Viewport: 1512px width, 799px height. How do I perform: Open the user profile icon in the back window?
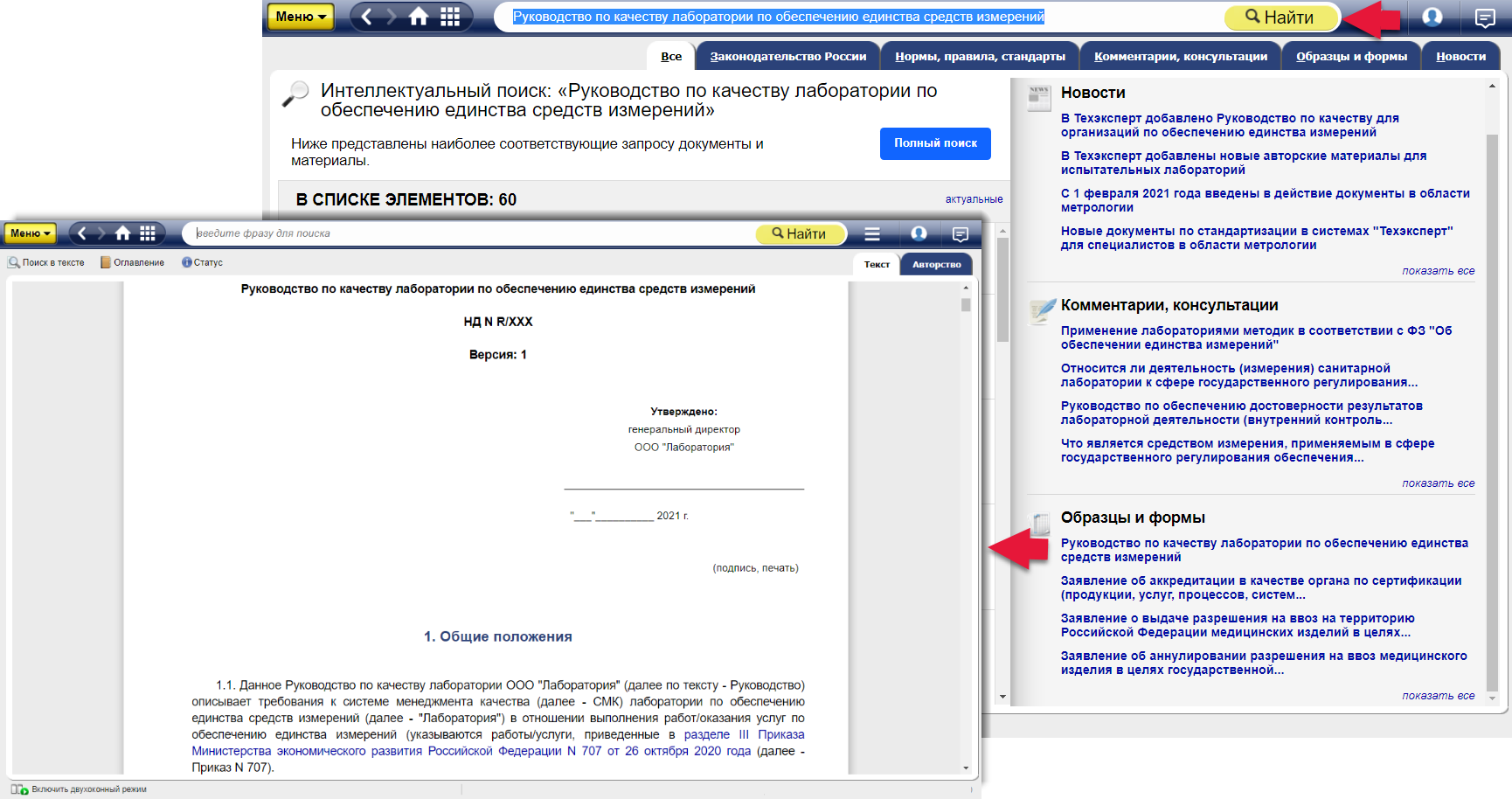(1432, 17)
